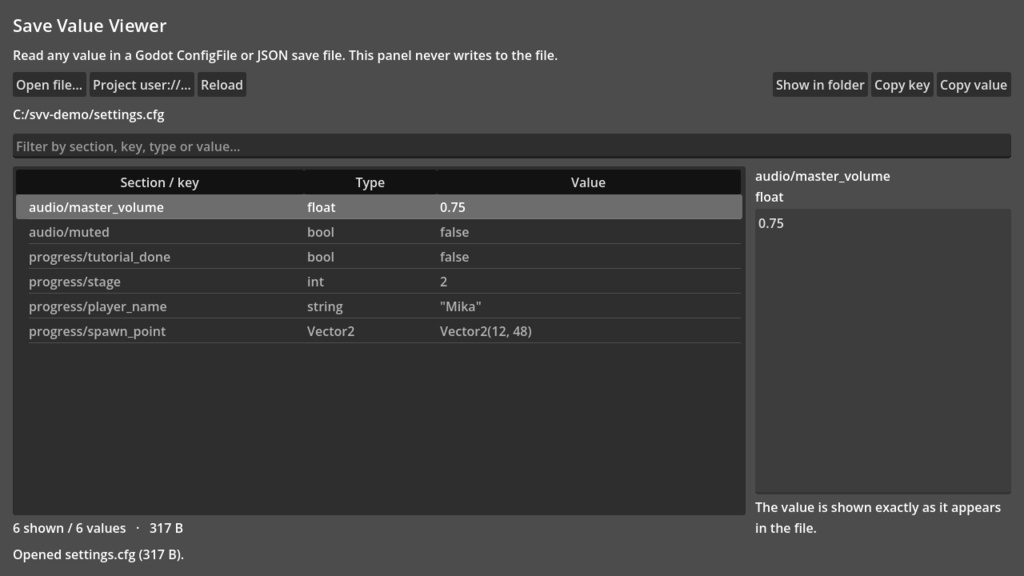Click the Section / key column header

coord(159,182)
